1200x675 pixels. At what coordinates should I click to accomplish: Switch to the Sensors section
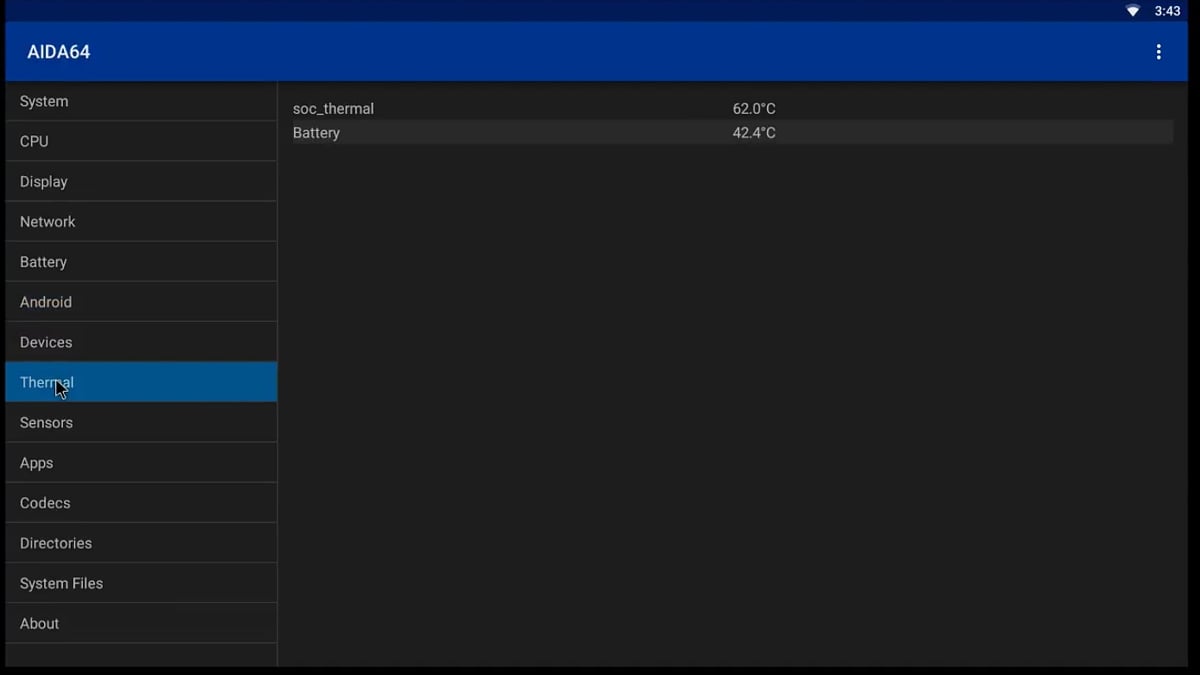click(x=140, y=422)
